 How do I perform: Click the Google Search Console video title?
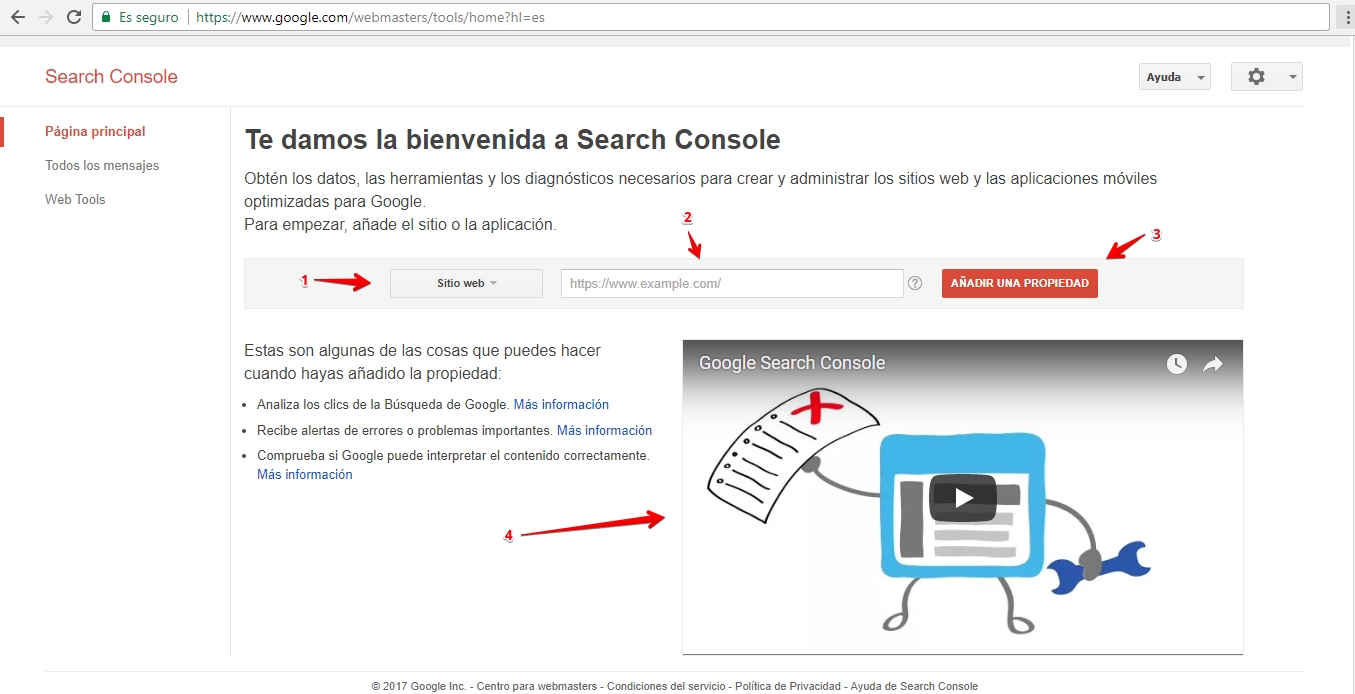coord(792,363)
